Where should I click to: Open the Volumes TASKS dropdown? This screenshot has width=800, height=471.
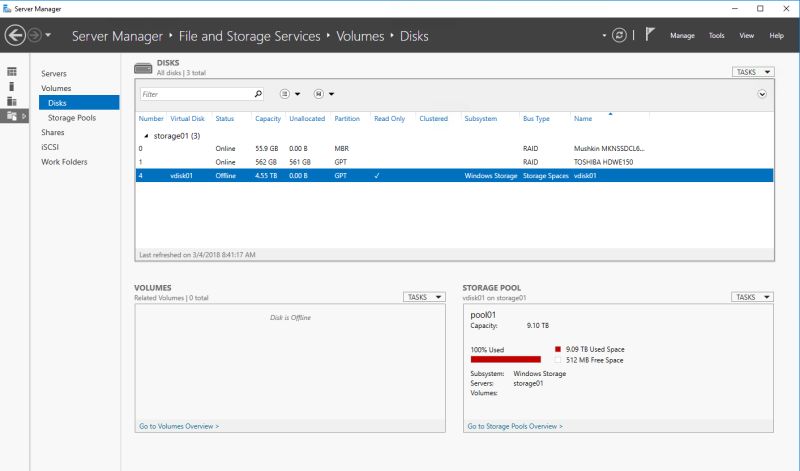424,297
